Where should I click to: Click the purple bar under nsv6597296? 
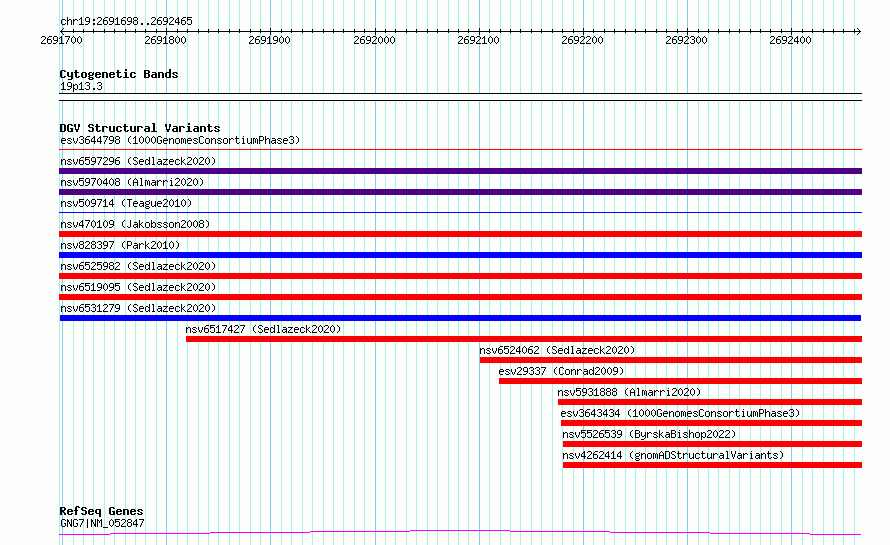(460, 171)
